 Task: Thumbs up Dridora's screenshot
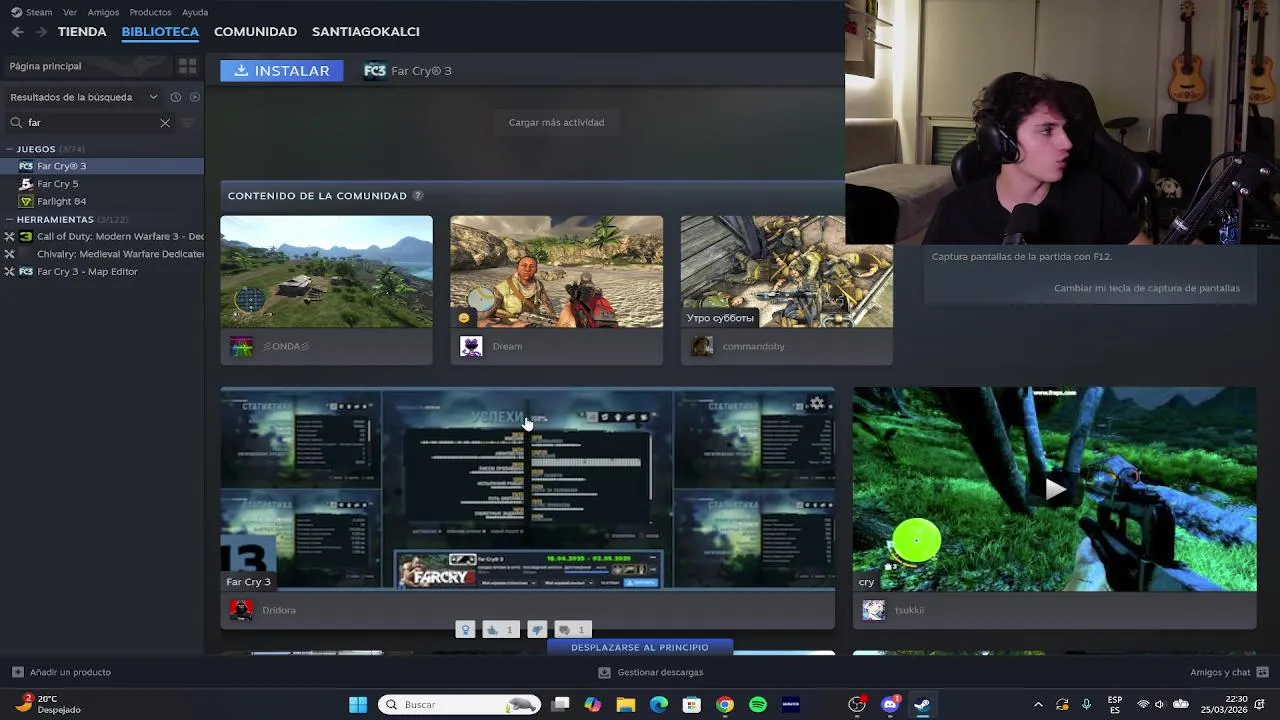pyautogui.click(x=500, y=630)
